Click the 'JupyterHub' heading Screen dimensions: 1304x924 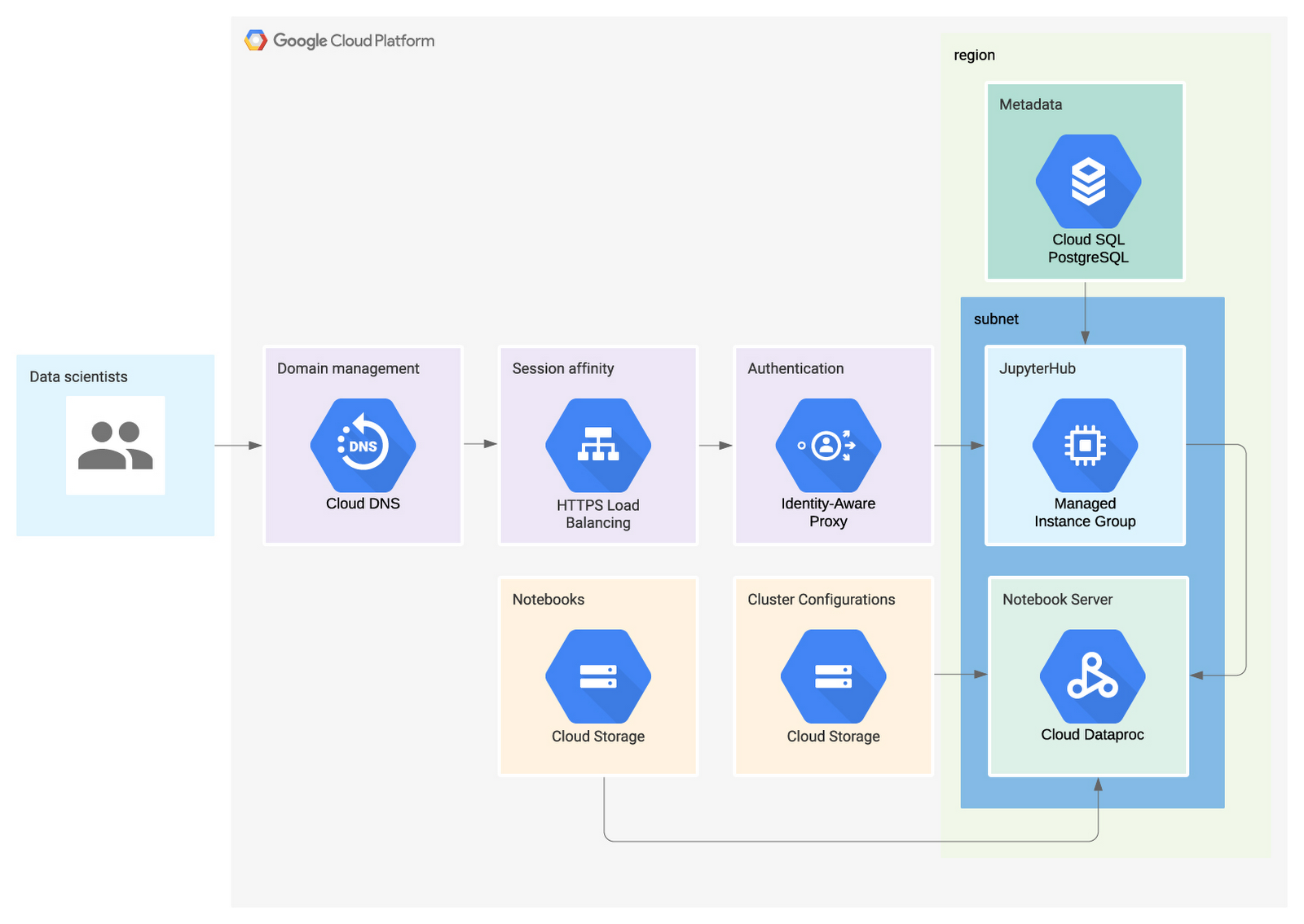pyautogui.click(x=1037, y=368)
